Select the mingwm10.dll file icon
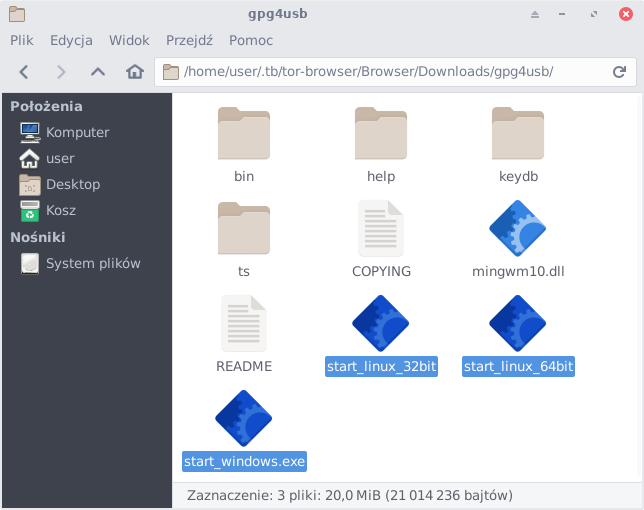 click(518, 229)
